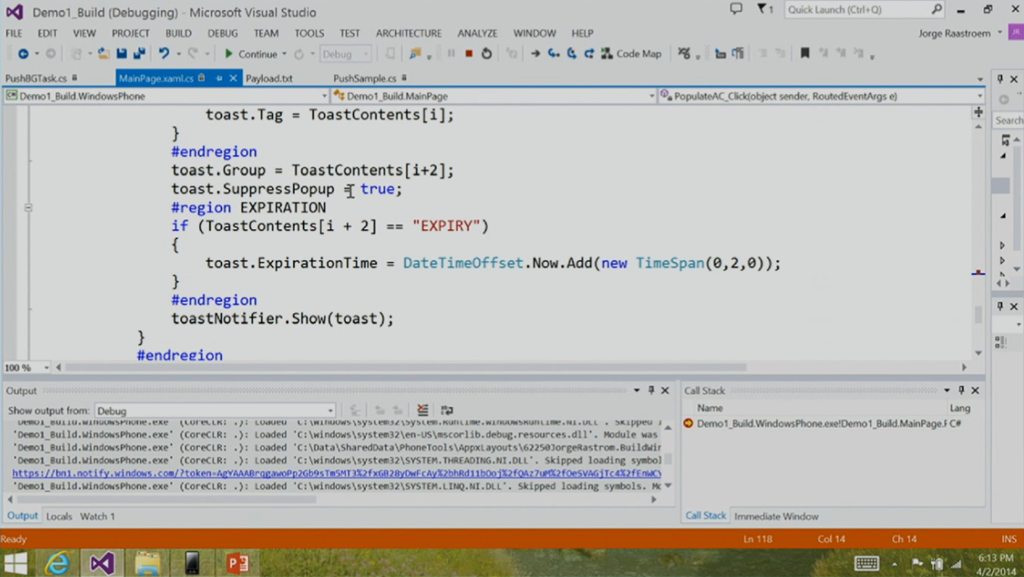Click the editor horizontal scrollbar
The width and height of the screenshot is (1024, 577).
pos(405,367)
